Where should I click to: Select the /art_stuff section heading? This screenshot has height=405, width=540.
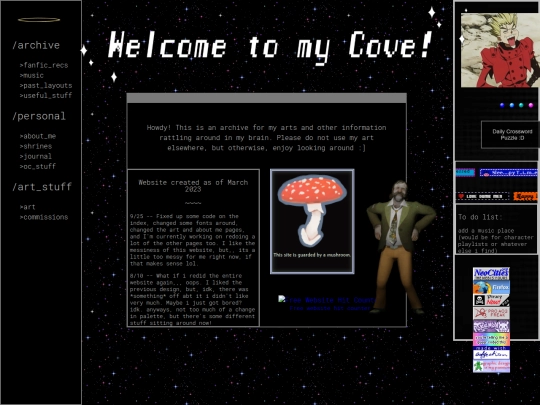tap(42, 187)
